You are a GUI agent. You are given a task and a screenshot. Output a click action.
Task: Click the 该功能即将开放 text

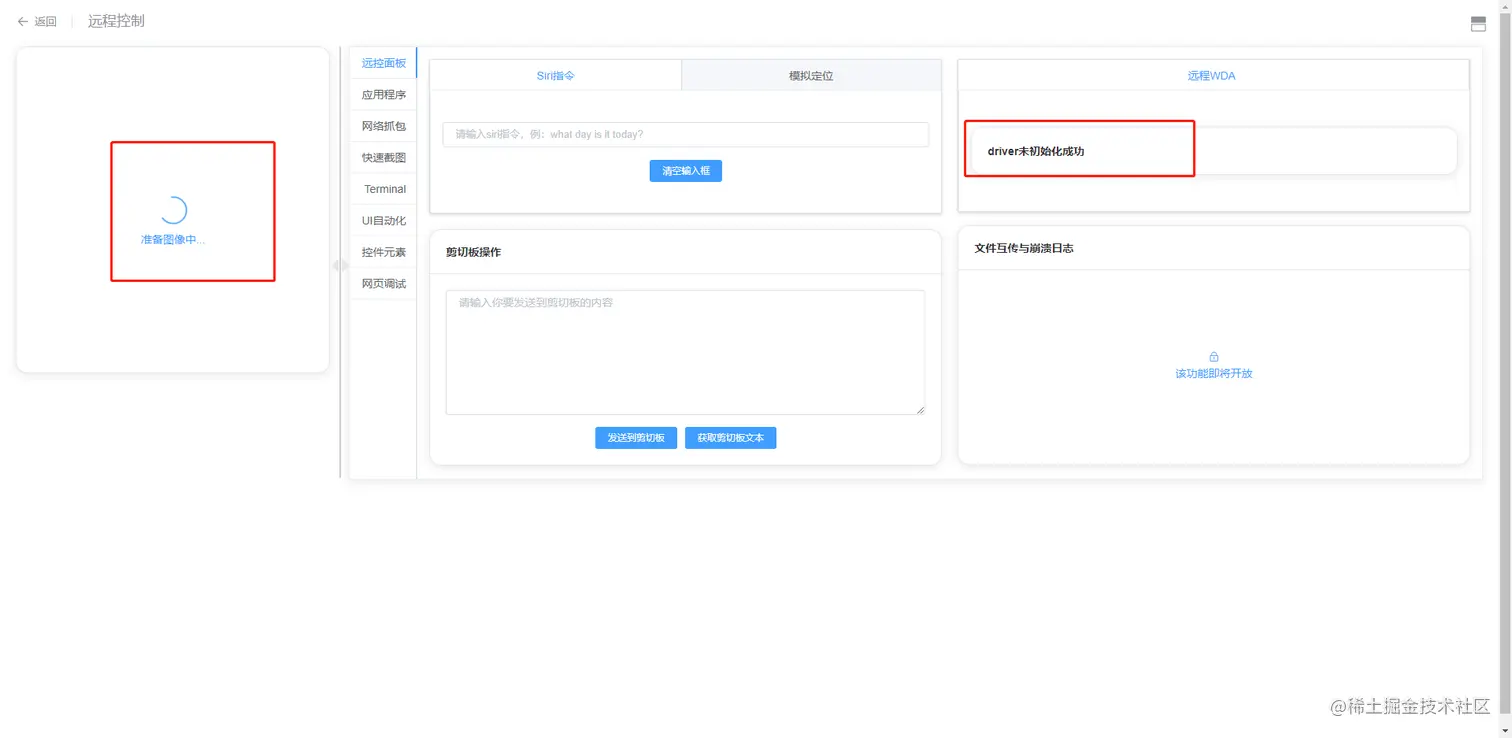click(1214, 373)
